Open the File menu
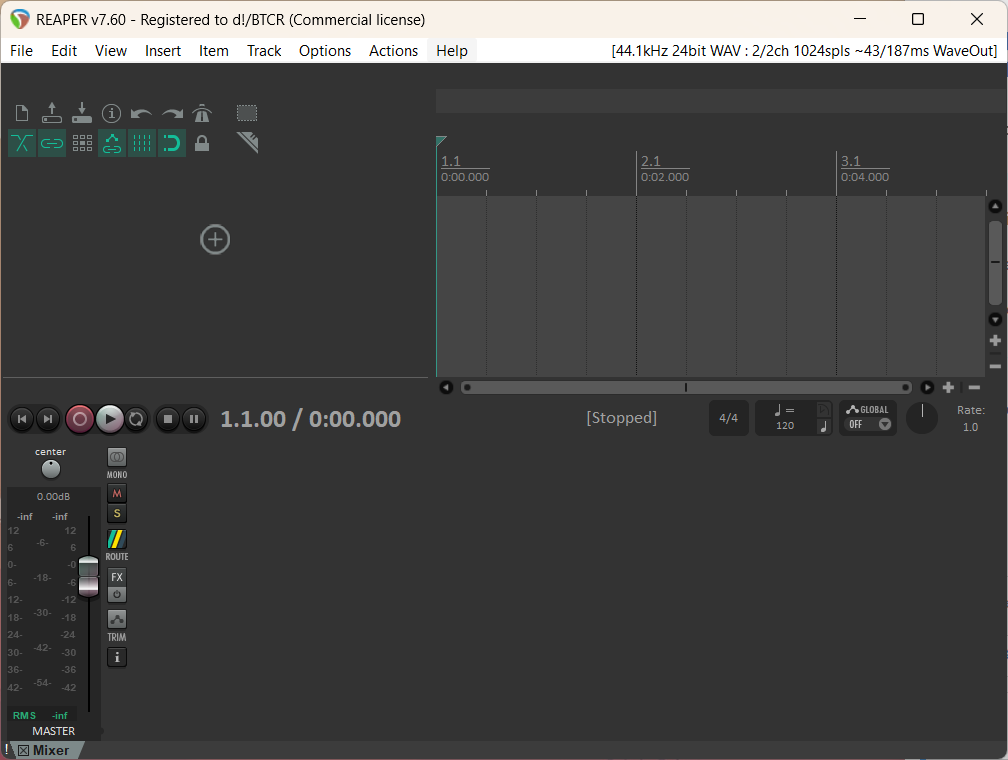 (21, 51)
